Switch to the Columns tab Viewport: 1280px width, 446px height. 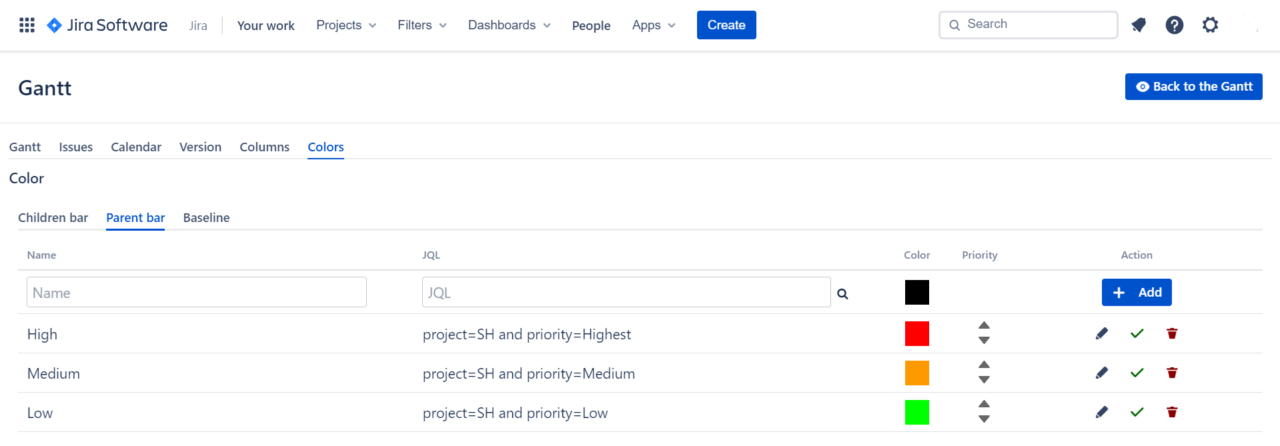pos(264,147)
